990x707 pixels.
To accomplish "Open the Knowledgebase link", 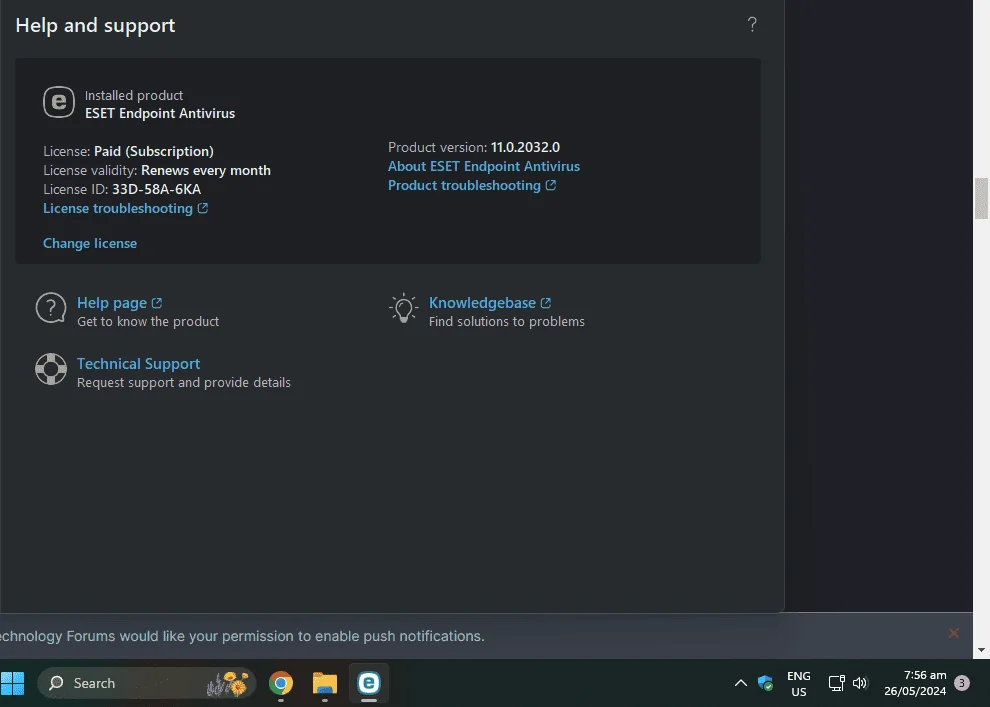I will point(482,303).
